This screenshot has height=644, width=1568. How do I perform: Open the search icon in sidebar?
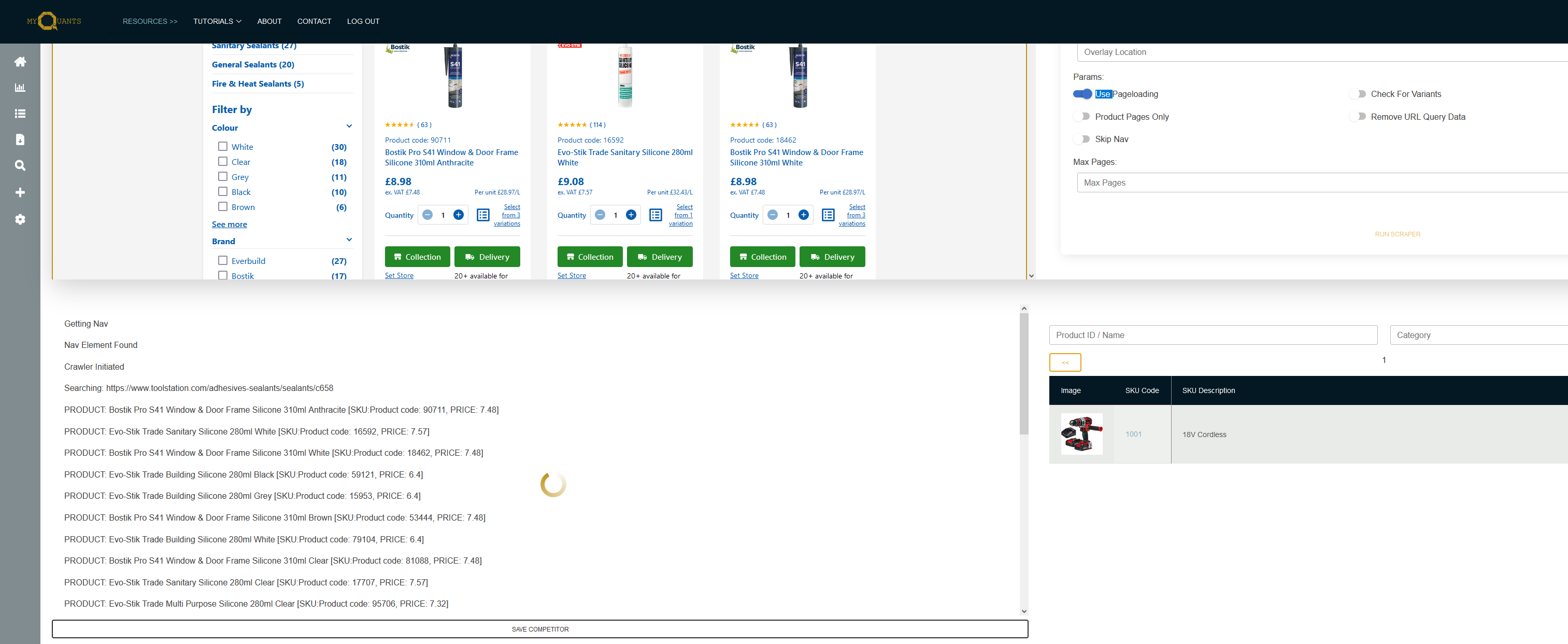point(20,165)
